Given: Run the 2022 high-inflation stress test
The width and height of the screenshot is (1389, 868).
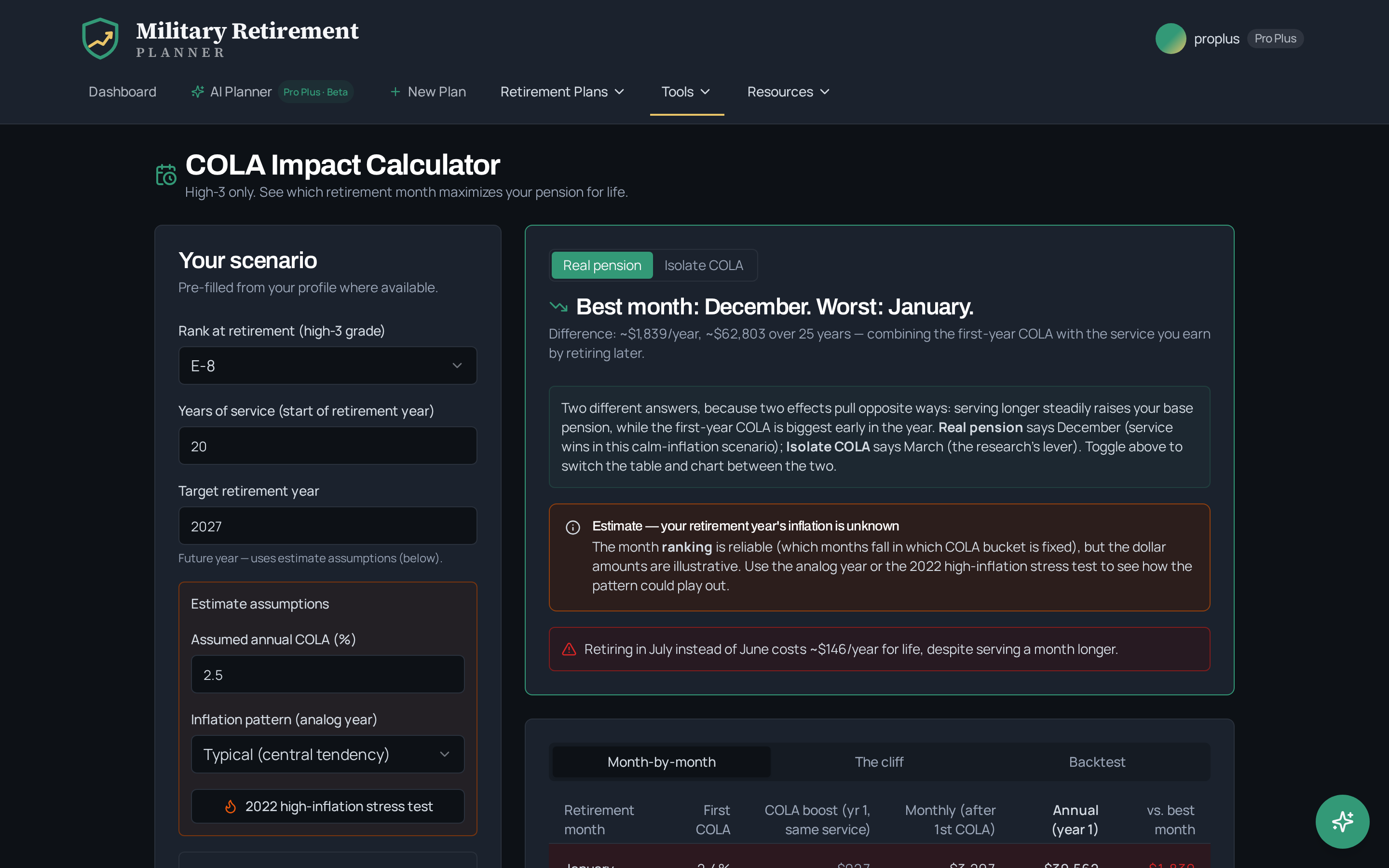Looking at the screenshot, I should (328, 807).
